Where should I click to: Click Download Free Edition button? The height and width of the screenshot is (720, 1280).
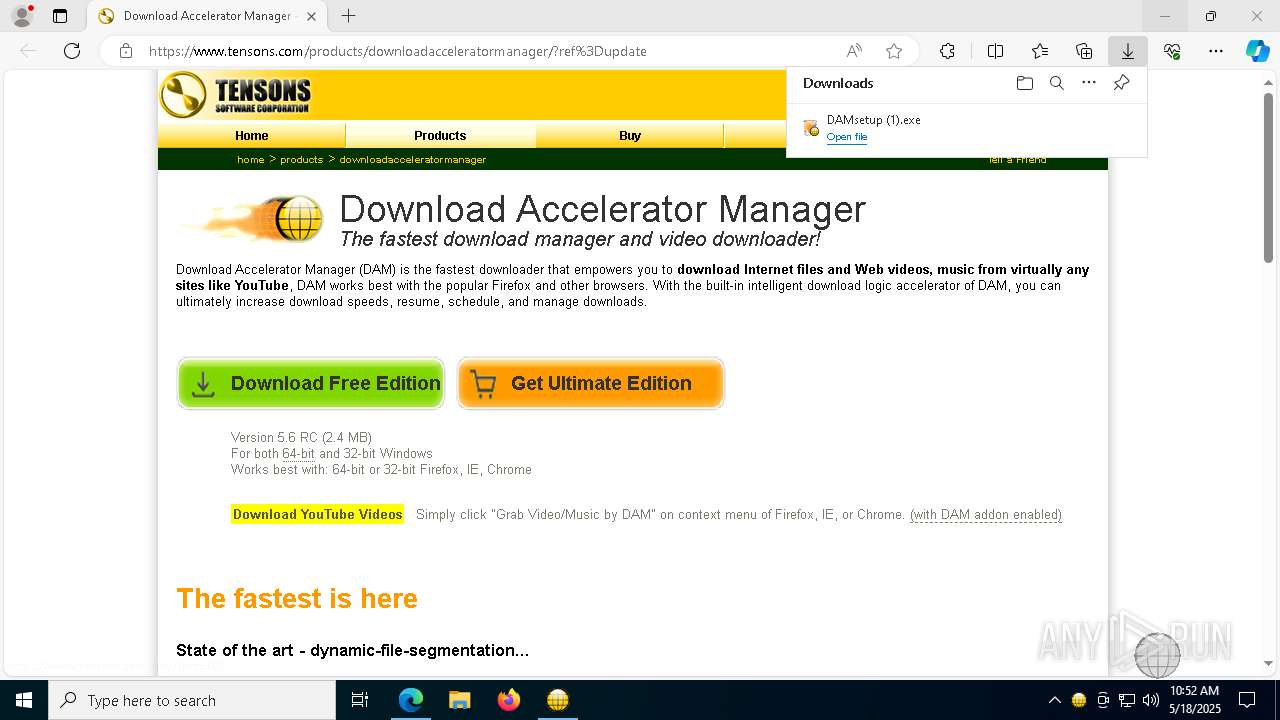(311, 383)
